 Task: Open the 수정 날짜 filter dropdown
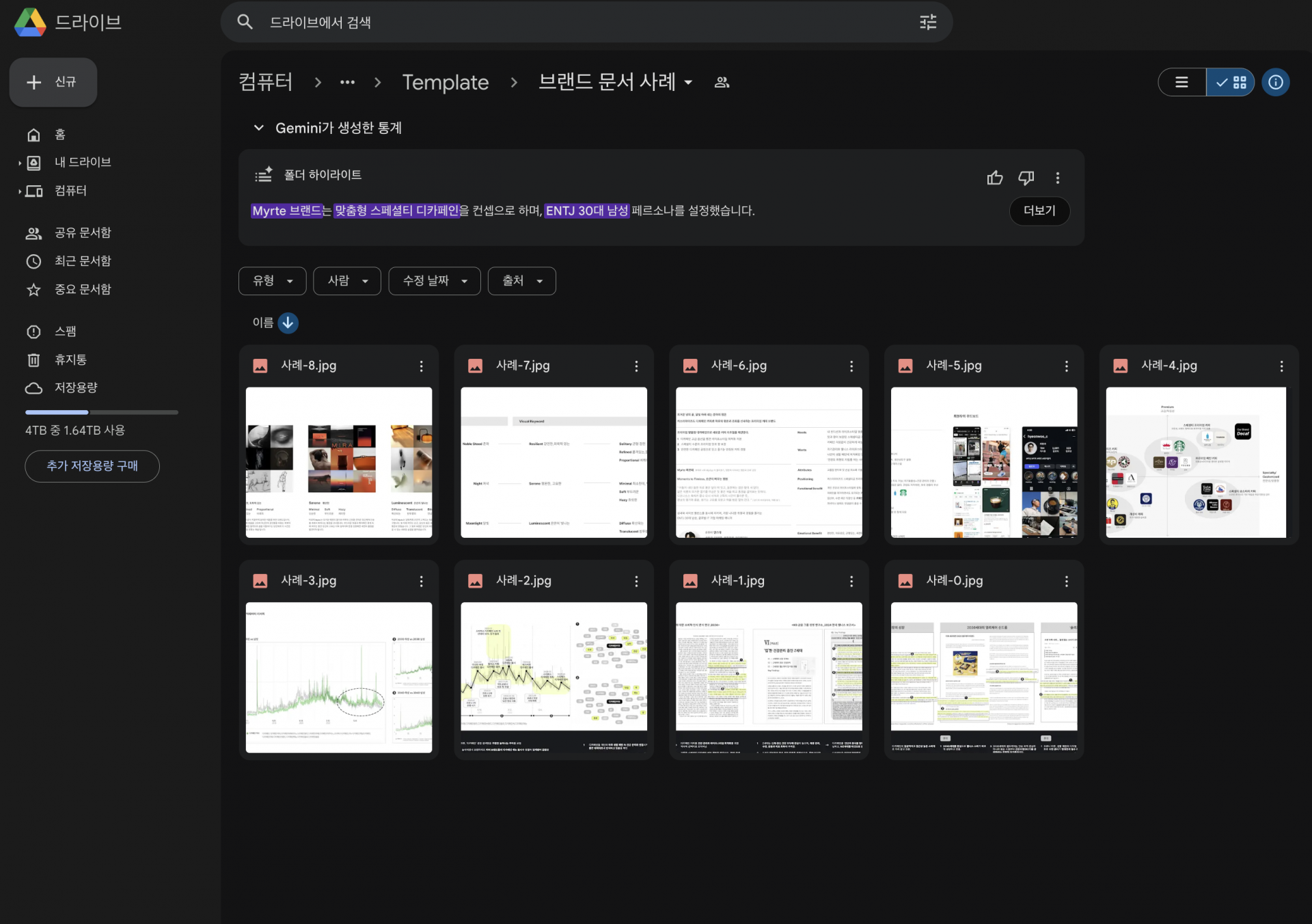(x=434, y=281)
